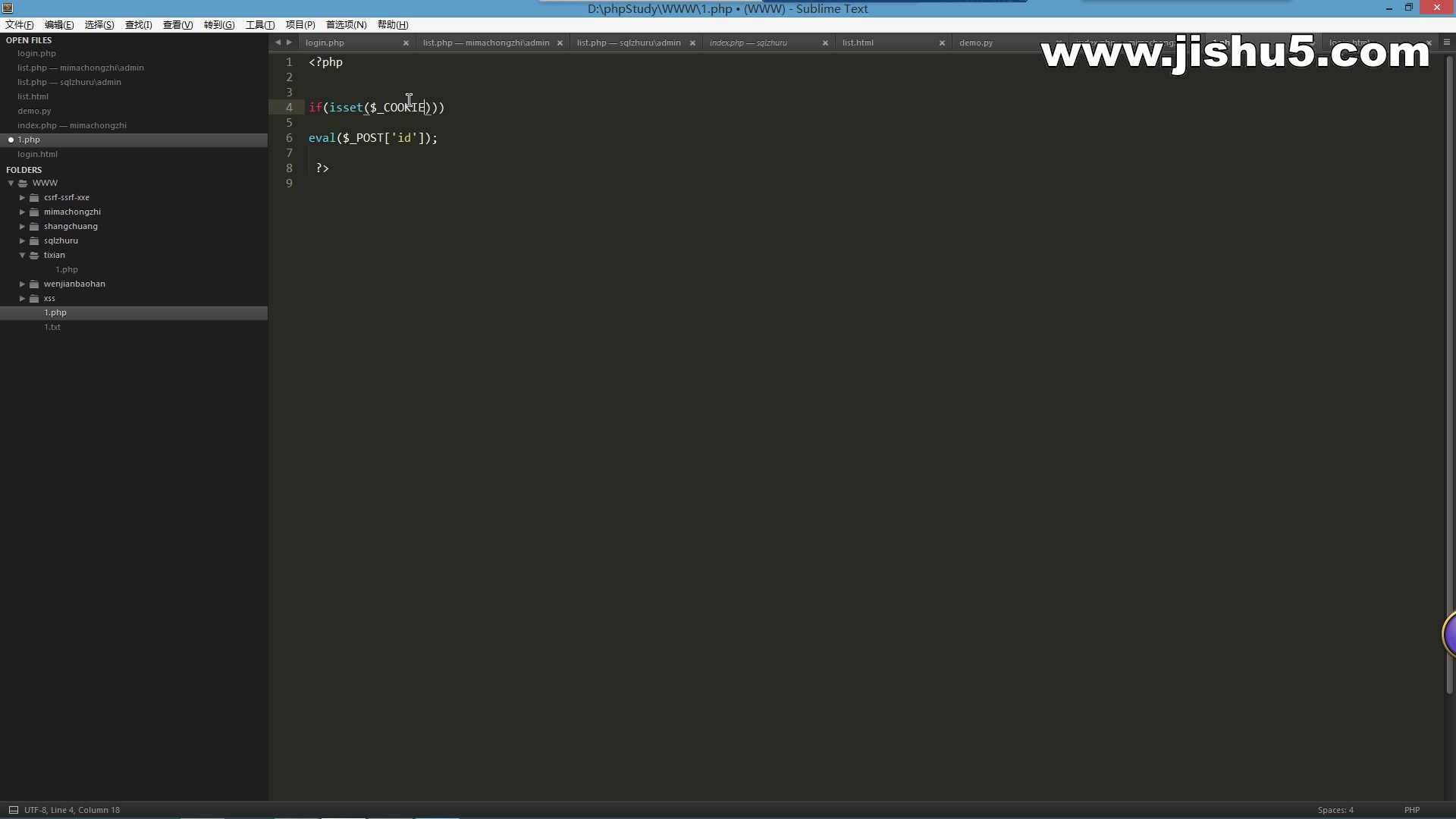Click line number 6 in the gutter

pos(289,138)
